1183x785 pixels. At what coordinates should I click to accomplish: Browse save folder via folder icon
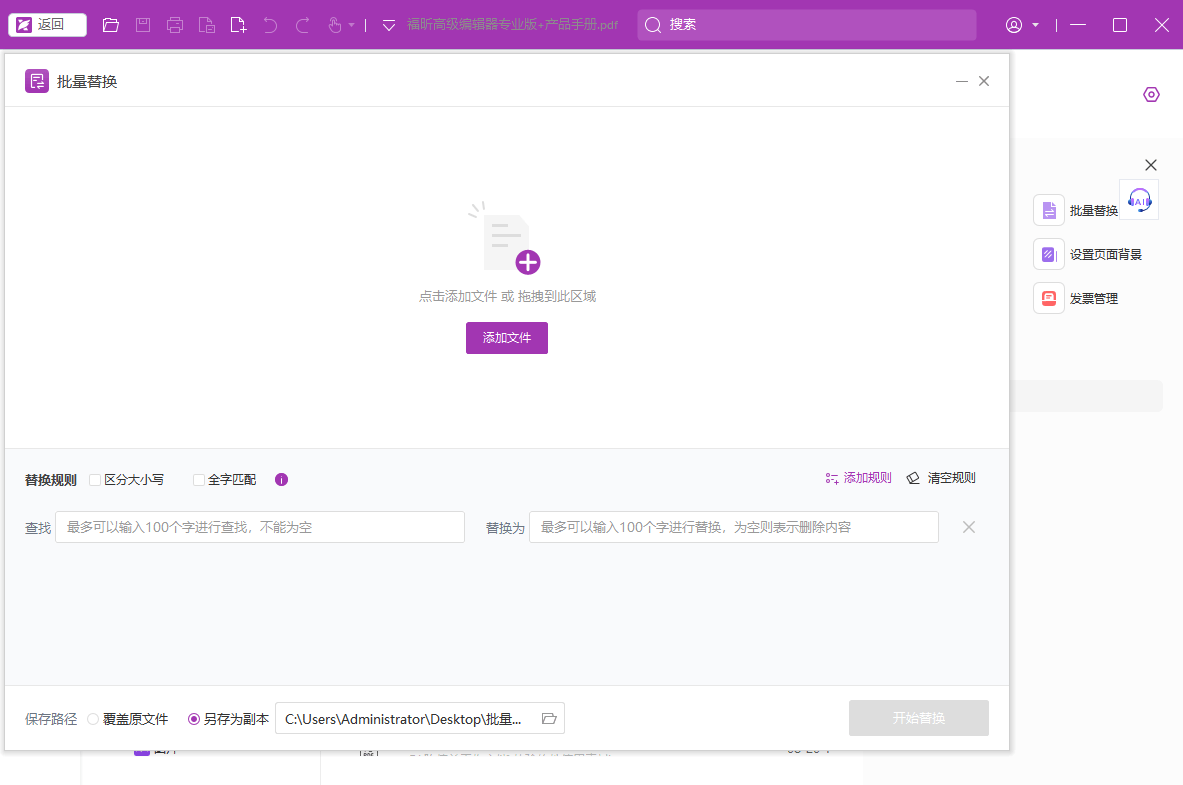[x=549, y=719]
